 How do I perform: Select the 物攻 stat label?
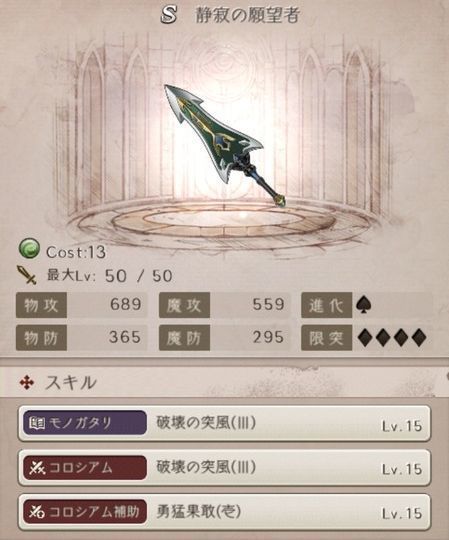[x=41, y=305]
